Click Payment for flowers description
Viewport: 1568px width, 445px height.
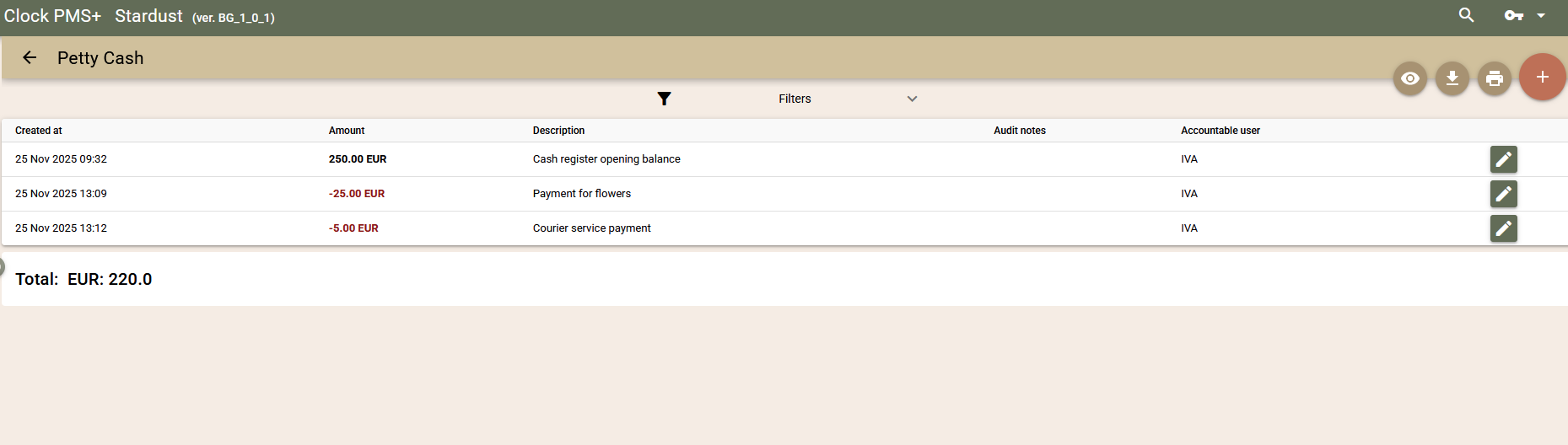tap(582, 194)
